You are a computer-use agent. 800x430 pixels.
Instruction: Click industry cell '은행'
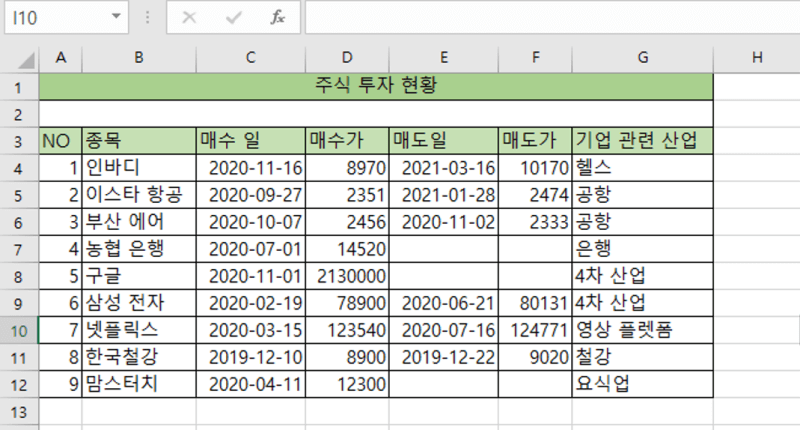click(x=643, y=249)
